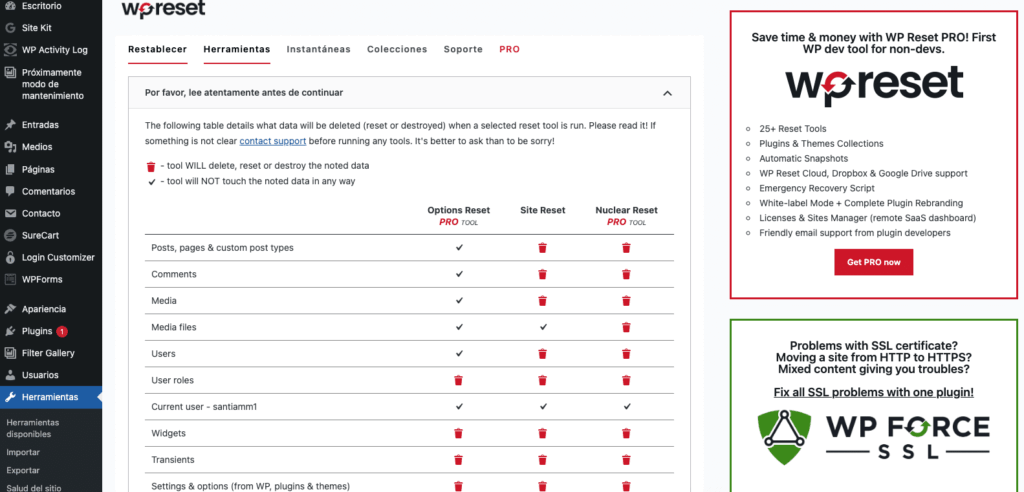Image resolution: width=1024 pixels, height=492 pixels.
Task: Open the Exportar submenu item
Action: pyautogui.click(x=23, y=470)
